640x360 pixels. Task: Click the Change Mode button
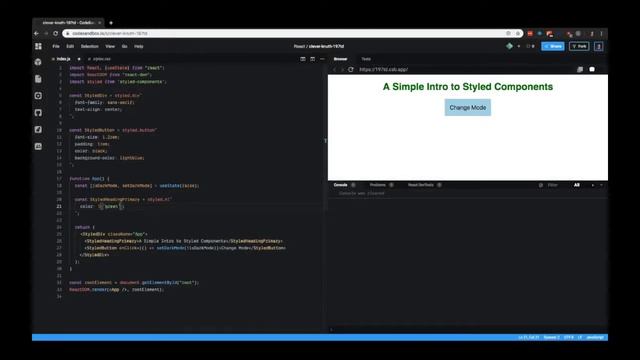pyautogui.click(x=468, y=107)
